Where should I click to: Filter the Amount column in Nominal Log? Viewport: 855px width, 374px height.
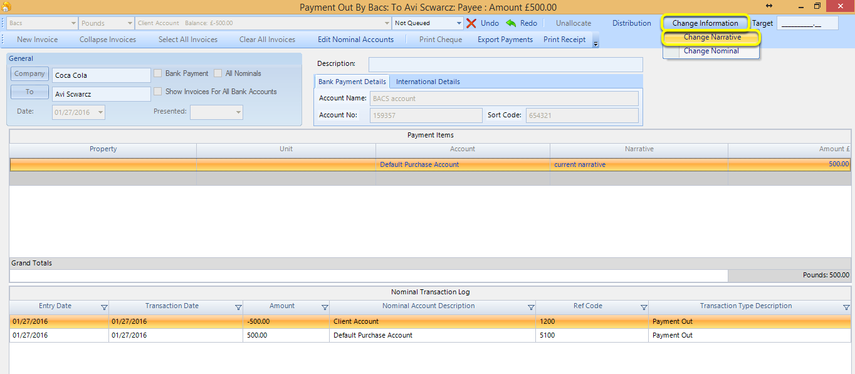325,307
